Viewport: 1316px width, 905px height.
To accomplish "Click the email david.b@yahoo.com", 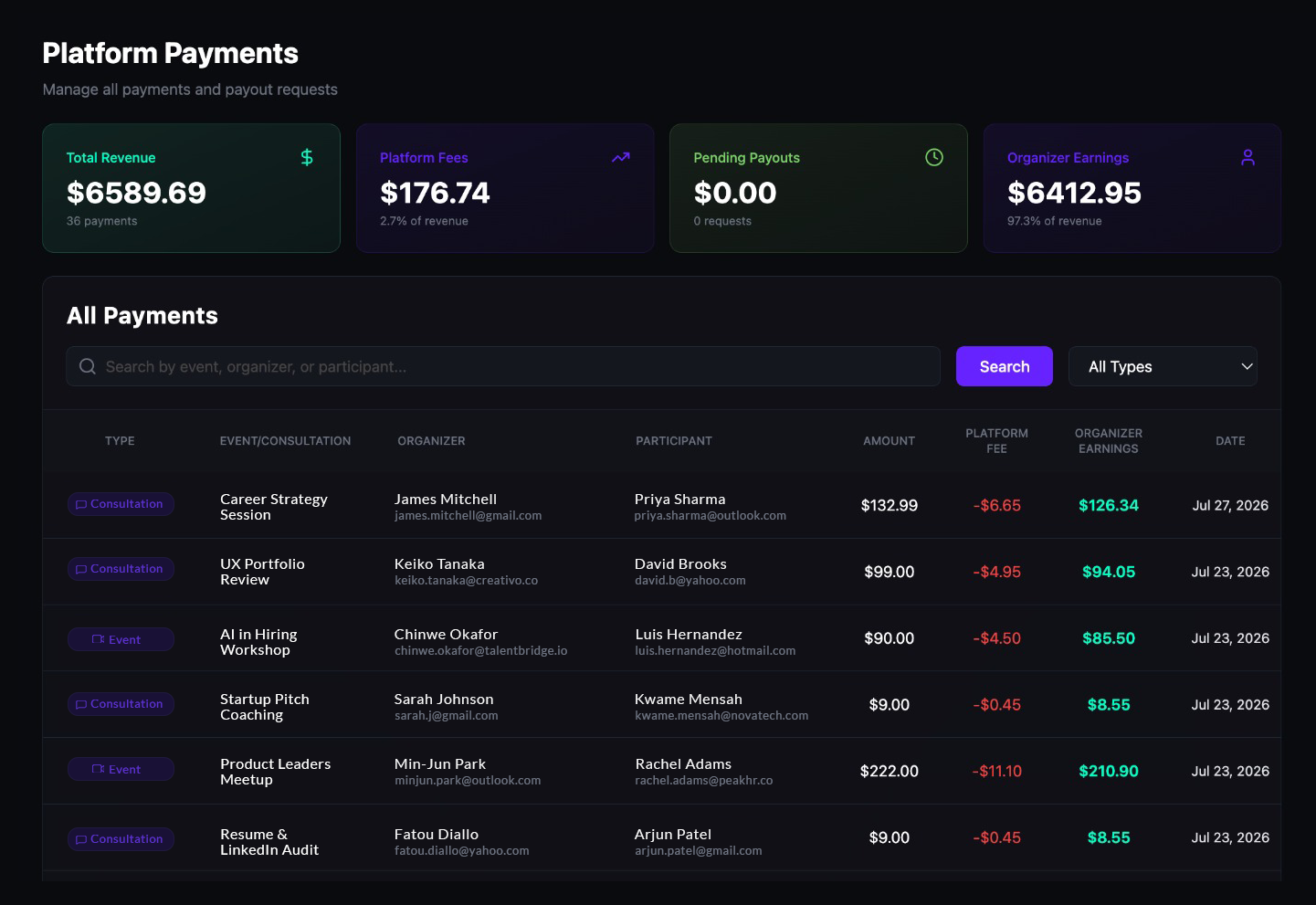I will point(690,581).
